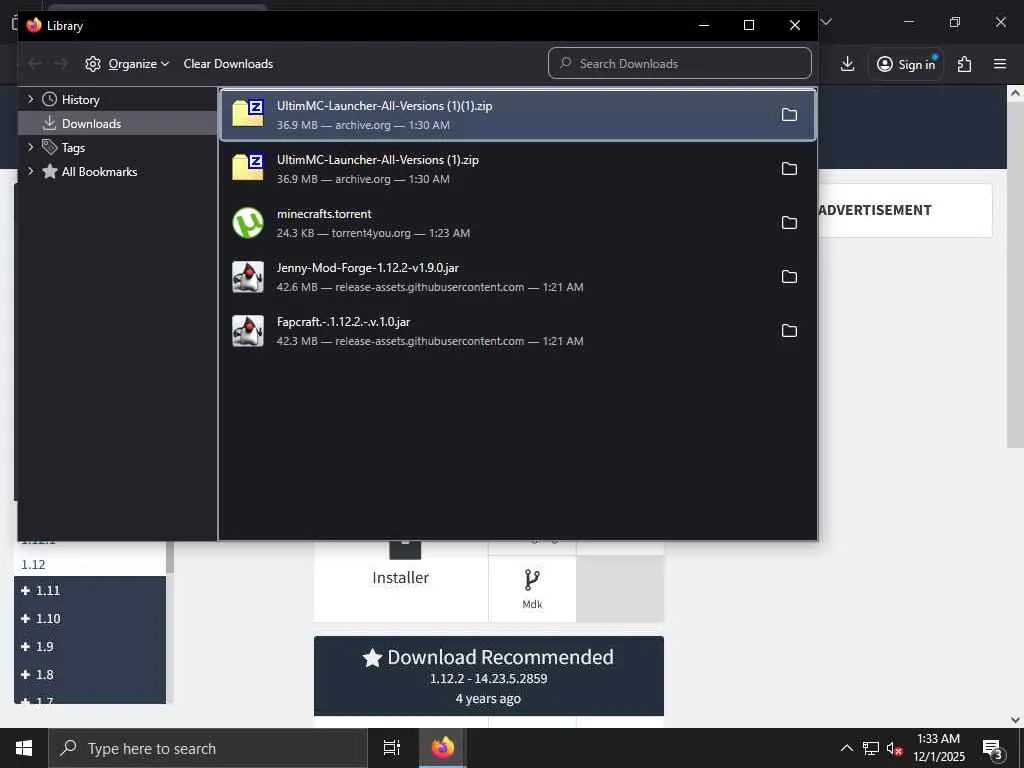Screen dimensions: 1024x768
Task: Show Jenny-Mod-Forge-1.12.2-v1.9.0.jar in folder
Action: point(789,277)
